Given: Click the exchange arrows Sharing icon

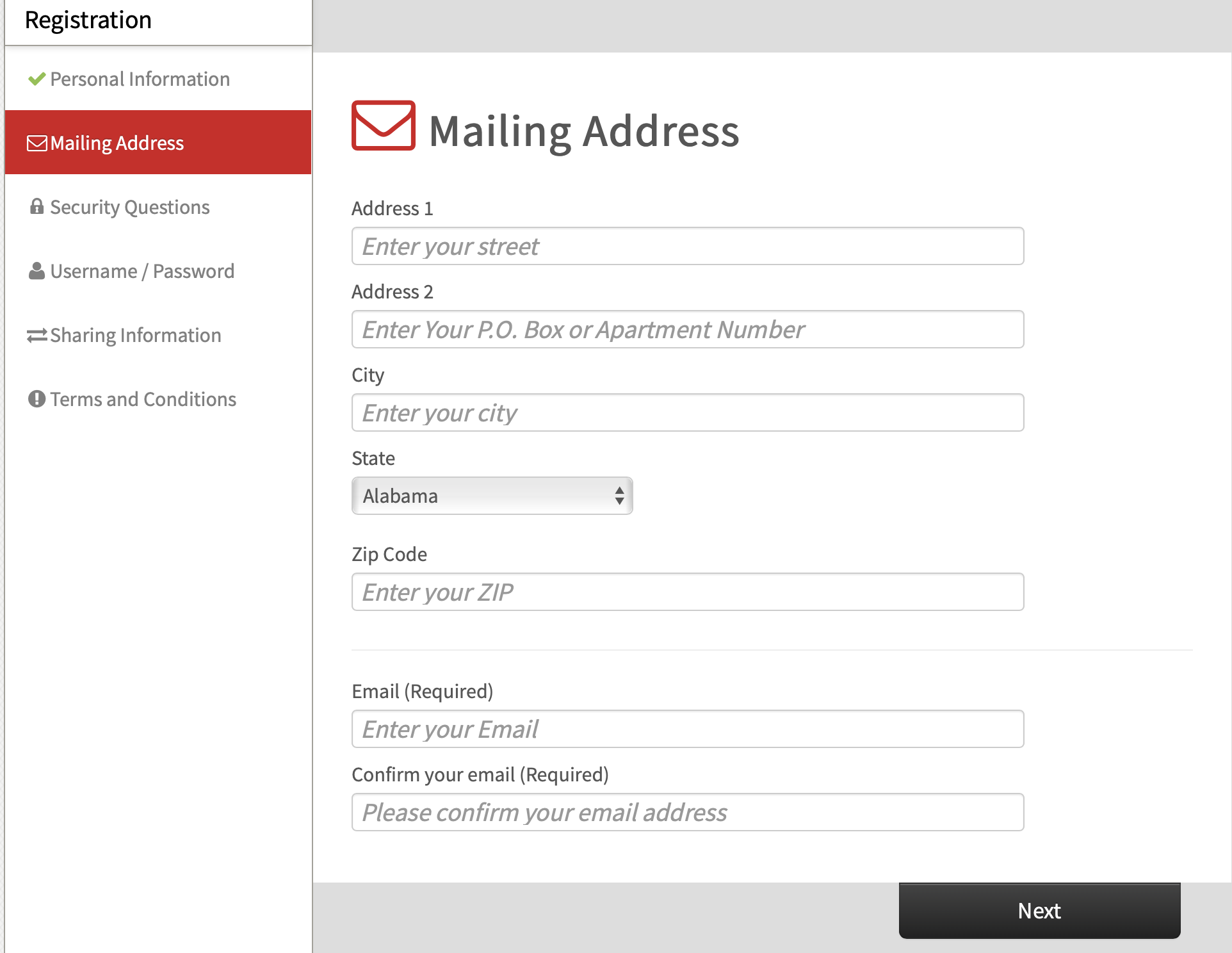Looking at the screenshot, I should [36, 335].
